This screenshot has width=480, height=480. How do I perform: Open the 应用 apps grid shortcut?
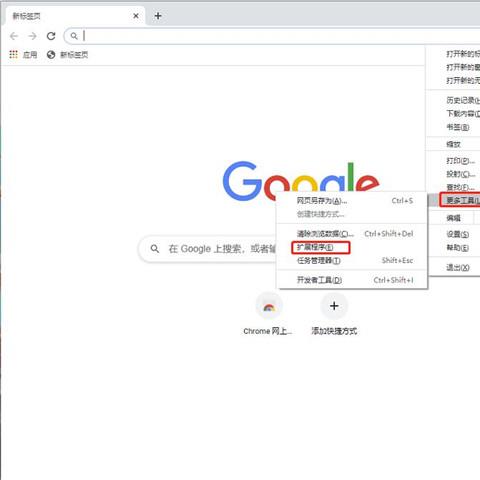point(23,54)
